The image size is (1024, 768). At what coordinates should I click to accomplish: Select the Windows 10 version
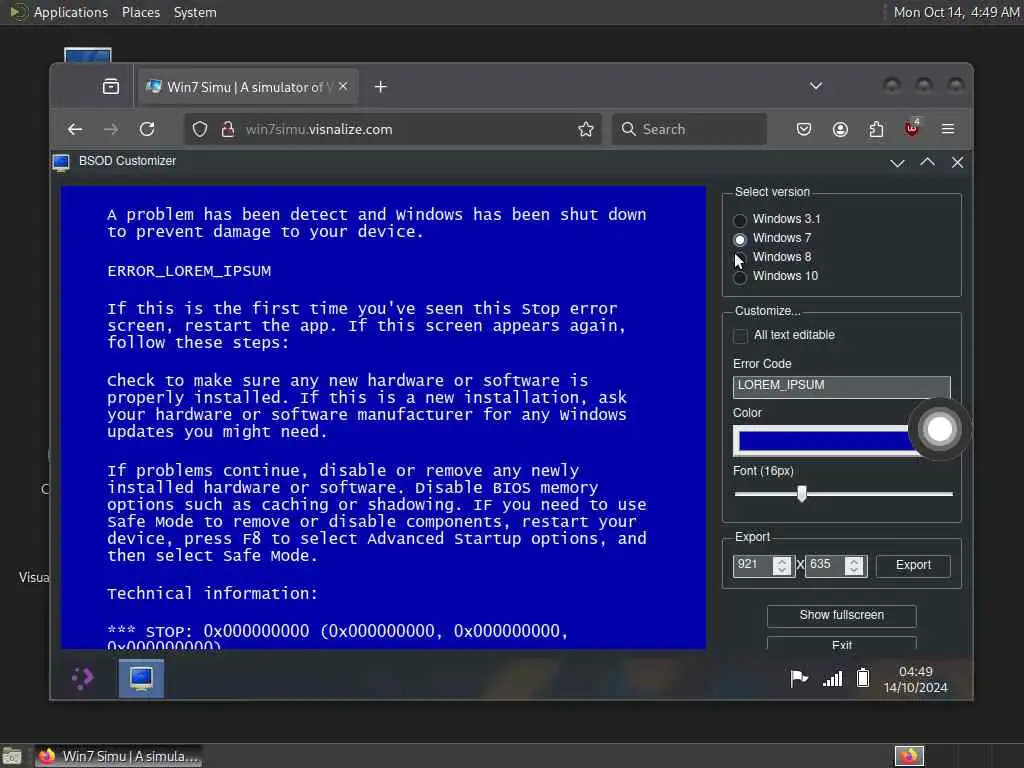click(740, 277)
